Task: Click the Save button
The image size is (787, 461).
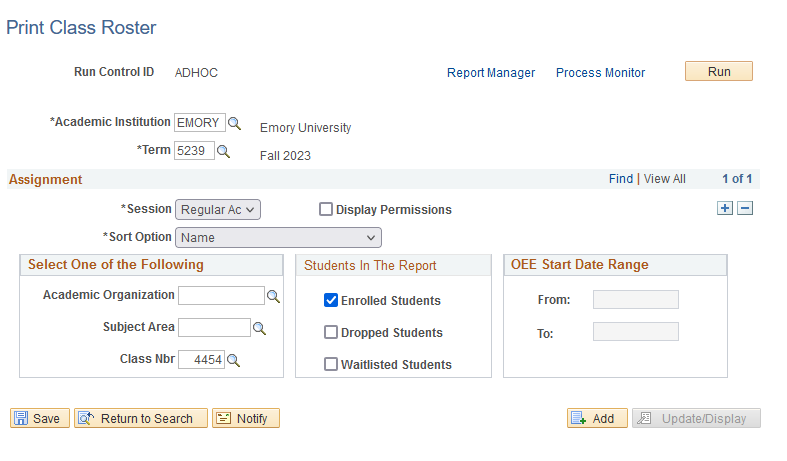Action: 40,418
